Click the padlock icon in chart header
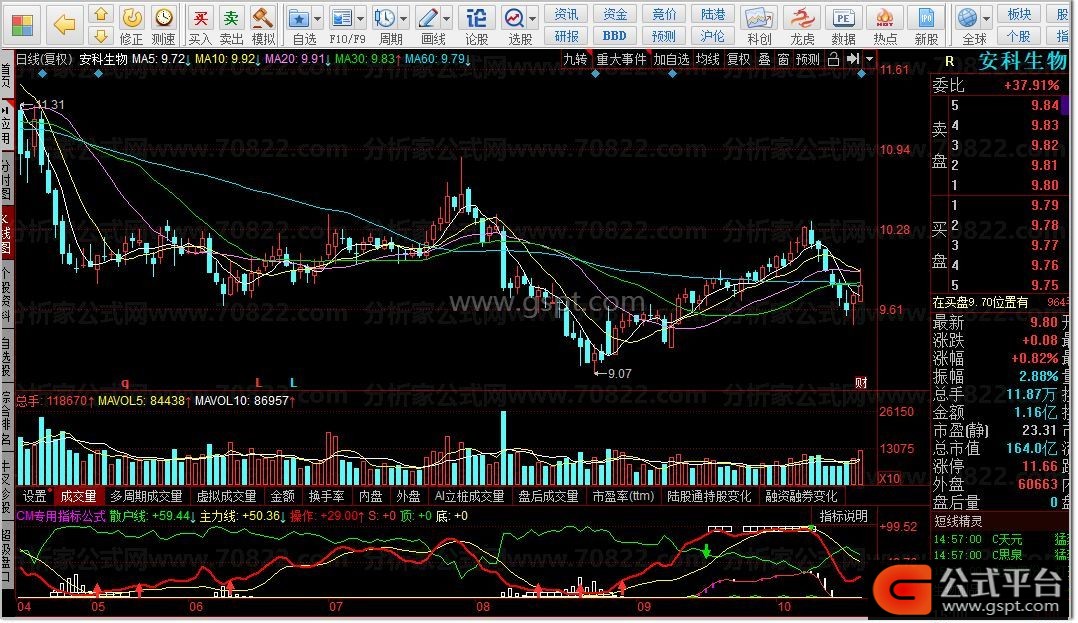This screenshot has width=1078, height=623. pos(833,59)
